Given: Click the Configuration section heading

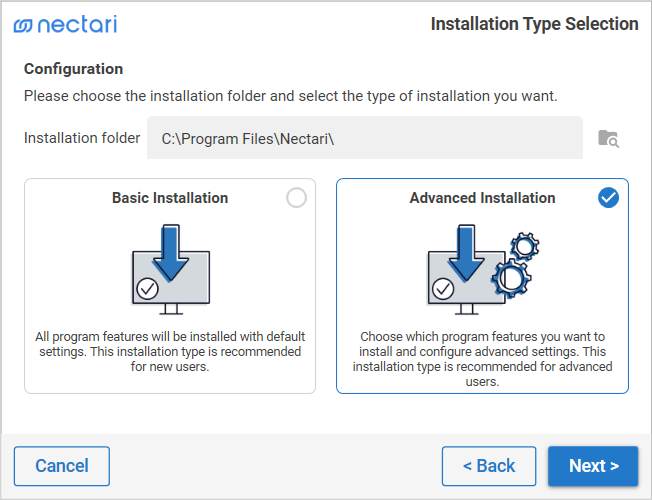Looking at the screenshot, I should (74, 69).
